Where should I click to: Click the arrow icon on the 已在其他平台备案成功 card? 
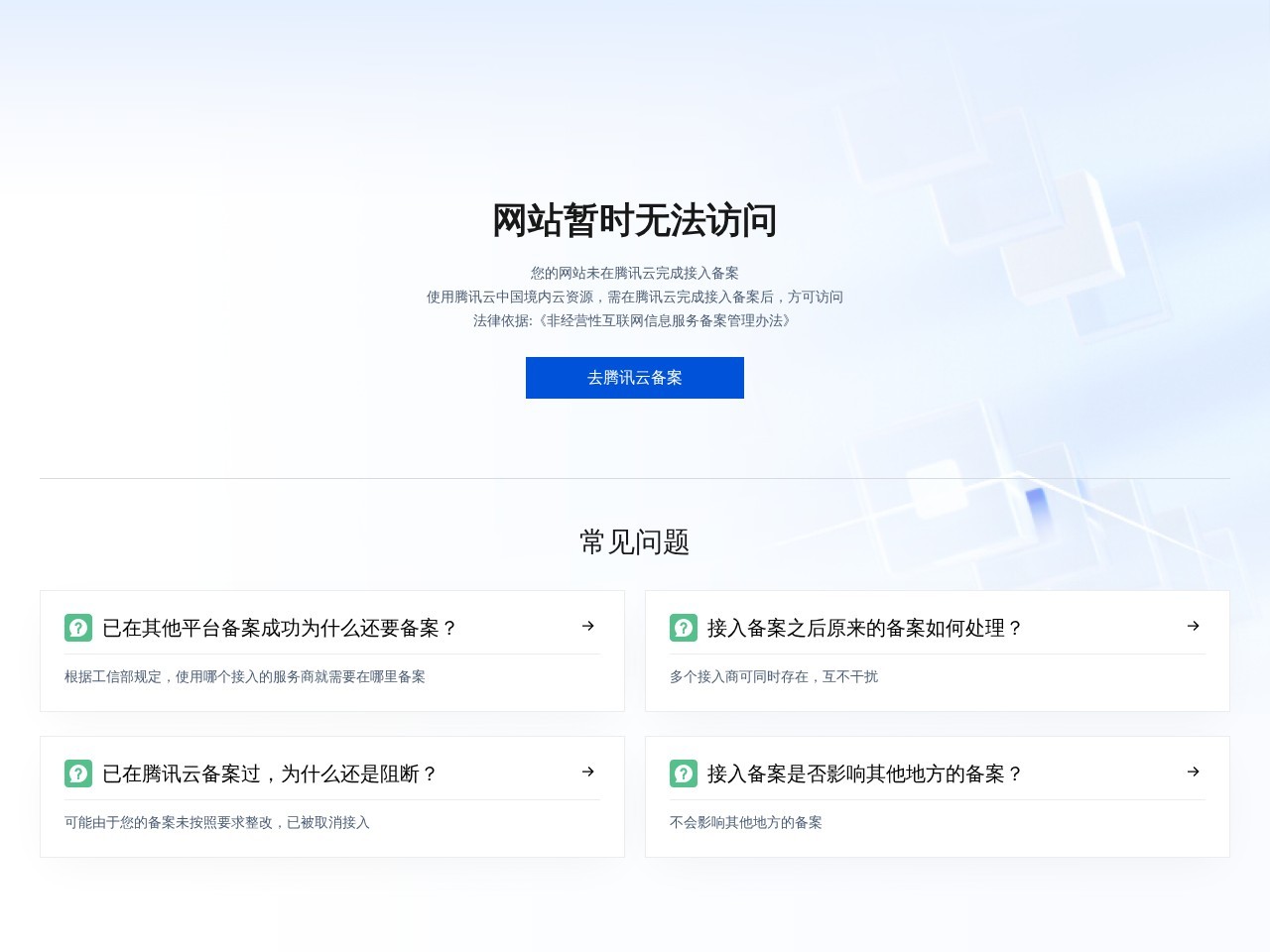point(588,627)
